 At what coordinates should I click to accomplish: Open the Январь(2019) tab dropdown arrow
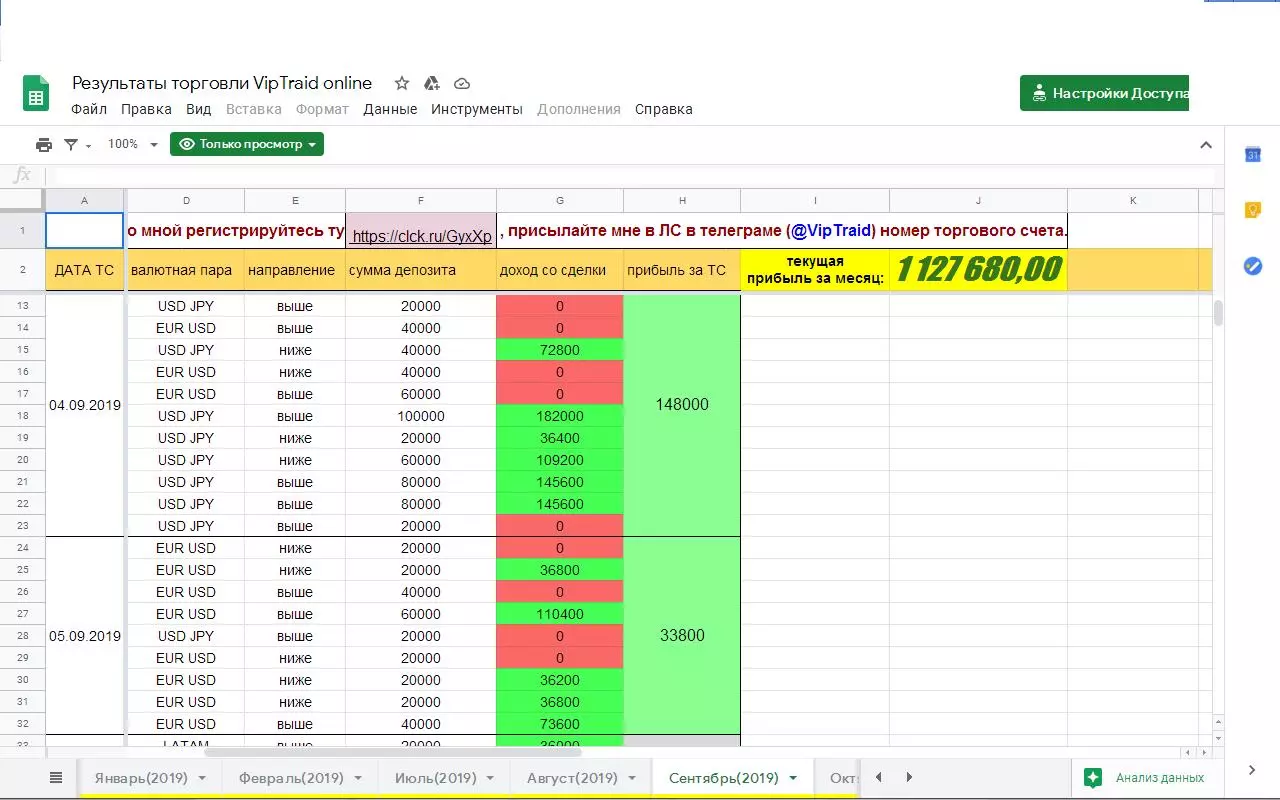[202, 778]
